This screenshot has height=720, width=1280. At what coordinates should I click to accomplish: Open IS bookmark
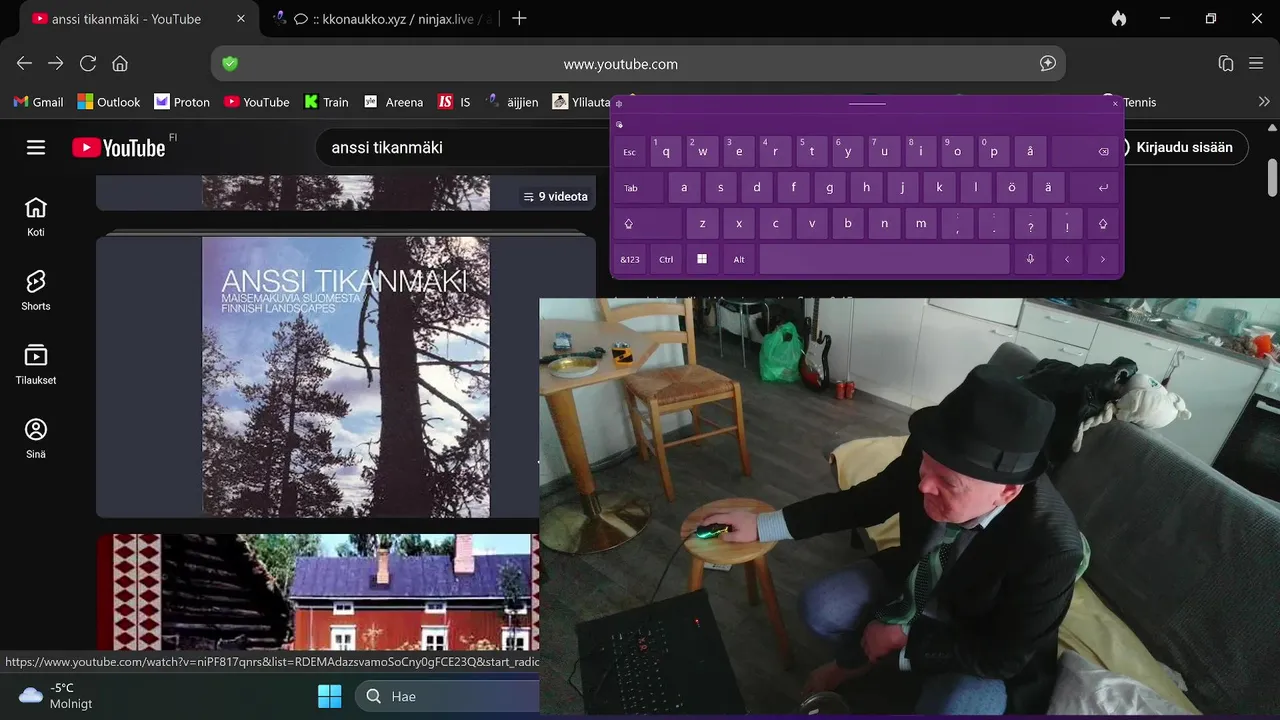tap(455, 102)
